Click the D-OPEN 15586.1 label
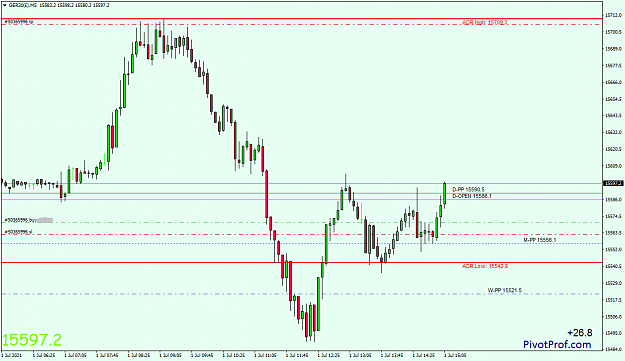Viewport: 625px width, 361px height. (472, 196)
